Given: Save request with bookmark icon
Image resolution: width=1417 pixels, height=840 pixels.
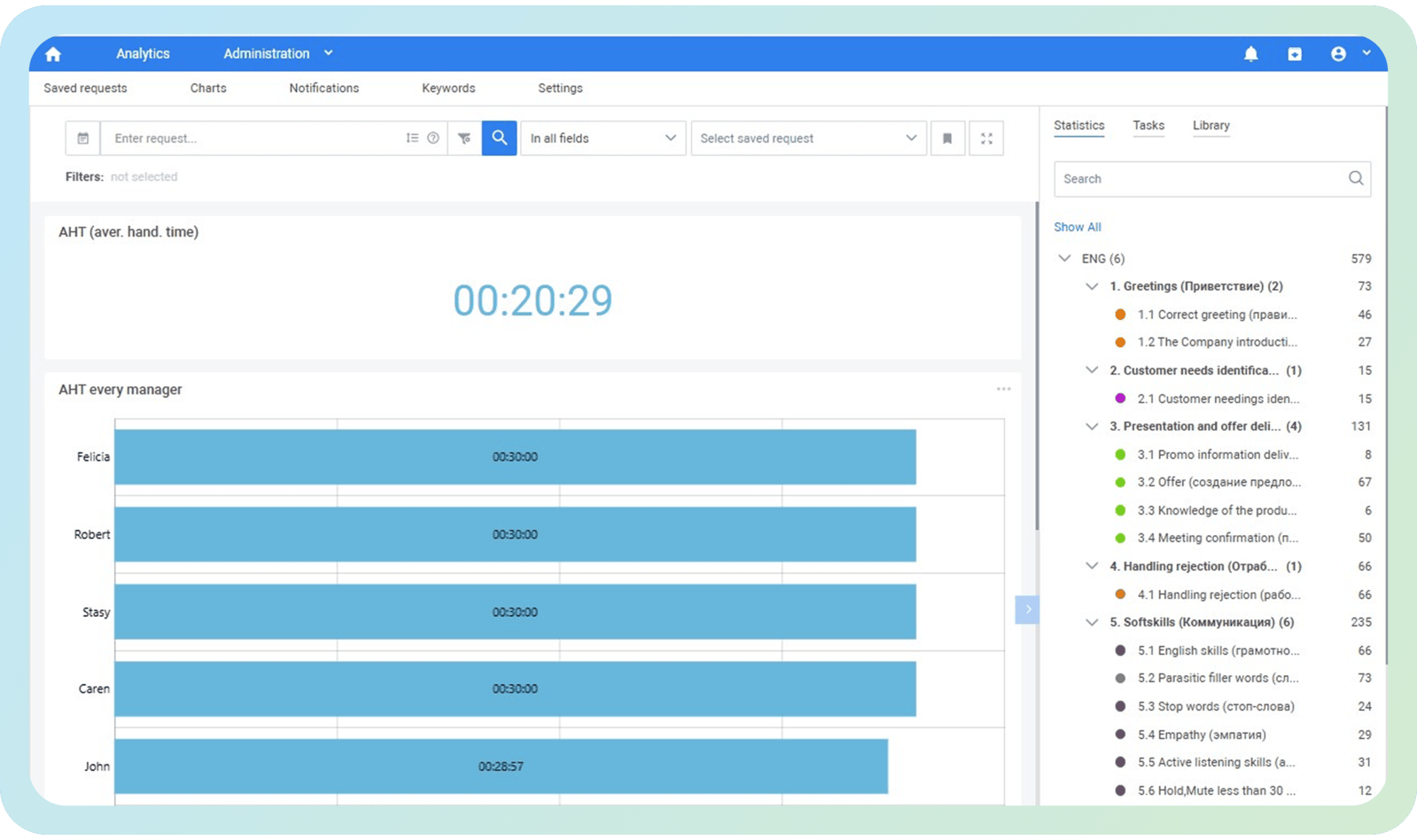Looking at the screenshot, I should (947, 138).
